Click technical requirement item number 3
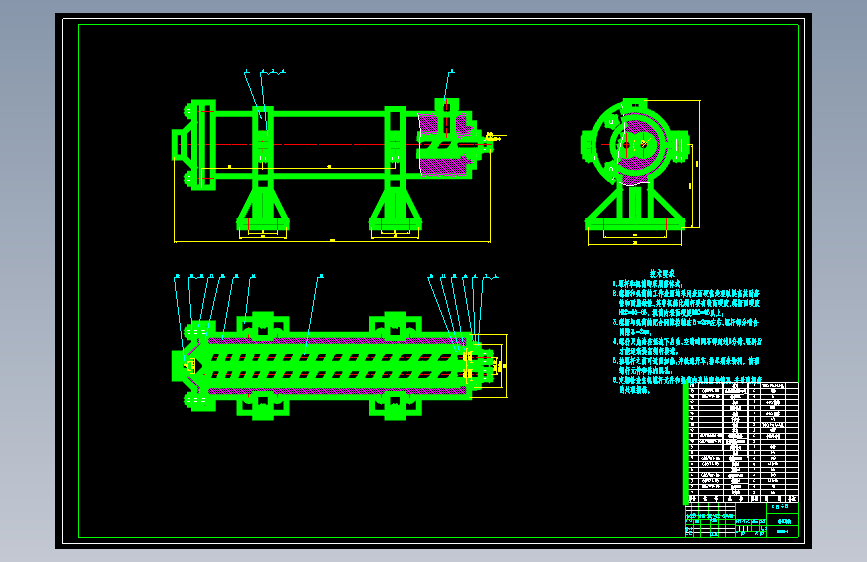Viewport: 867px width, 562px height. click(x=686, y=326)
